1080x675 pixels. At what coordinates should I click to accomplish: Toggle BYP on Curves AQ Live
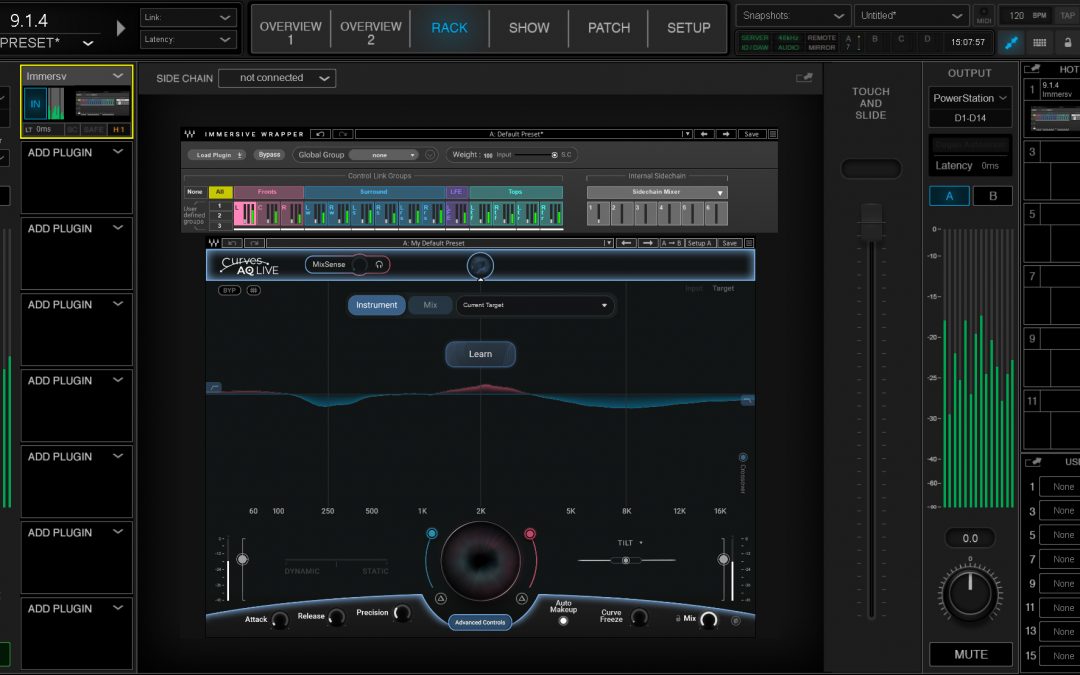click(229, 291)
